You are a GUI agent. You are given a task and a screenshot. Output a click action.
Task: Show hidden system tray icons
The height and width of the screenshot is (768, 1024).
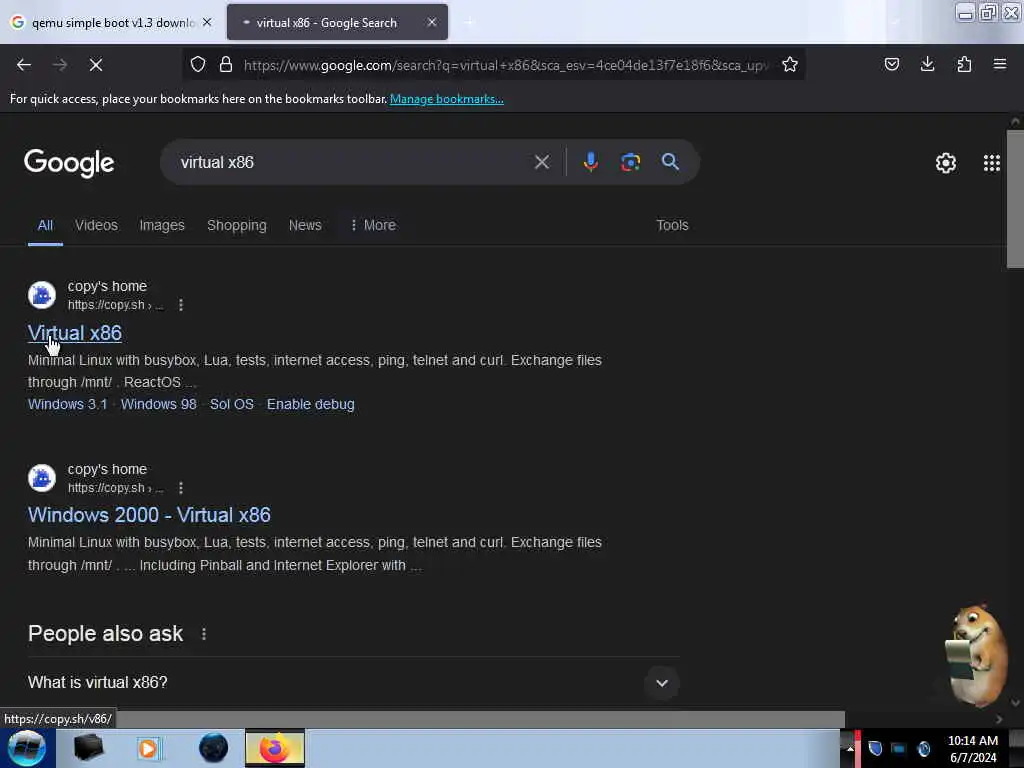coord(850,748)
